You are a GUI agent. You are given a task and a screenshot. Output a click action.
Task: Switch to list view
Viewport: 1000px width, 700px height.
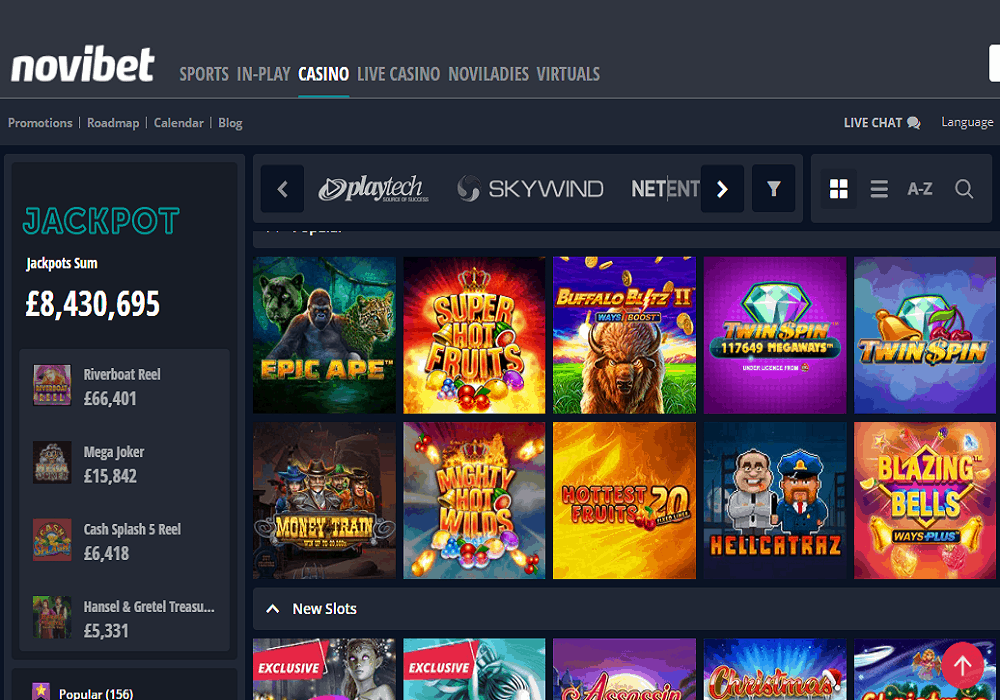(879, 189)
